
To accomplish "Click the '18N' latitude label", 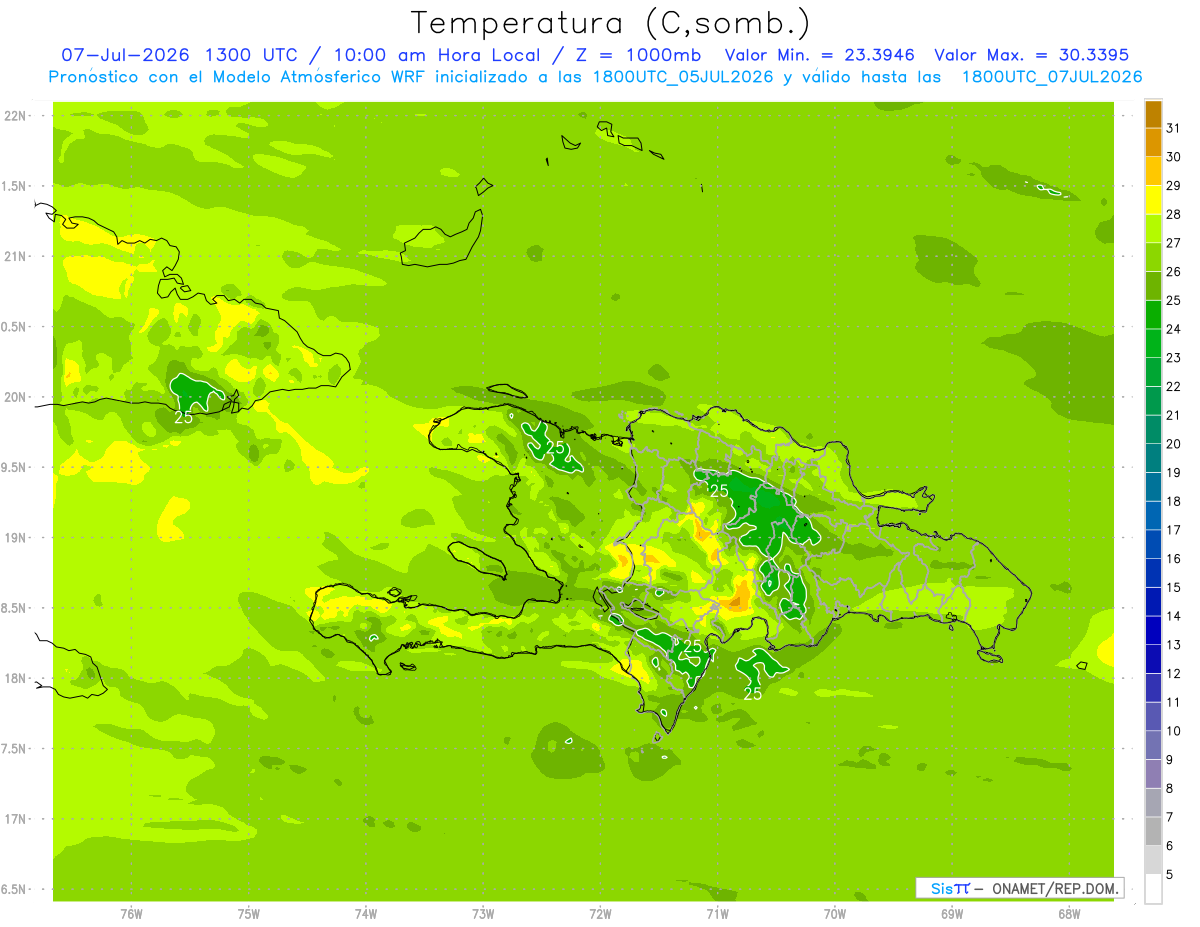I will [17, 678].
